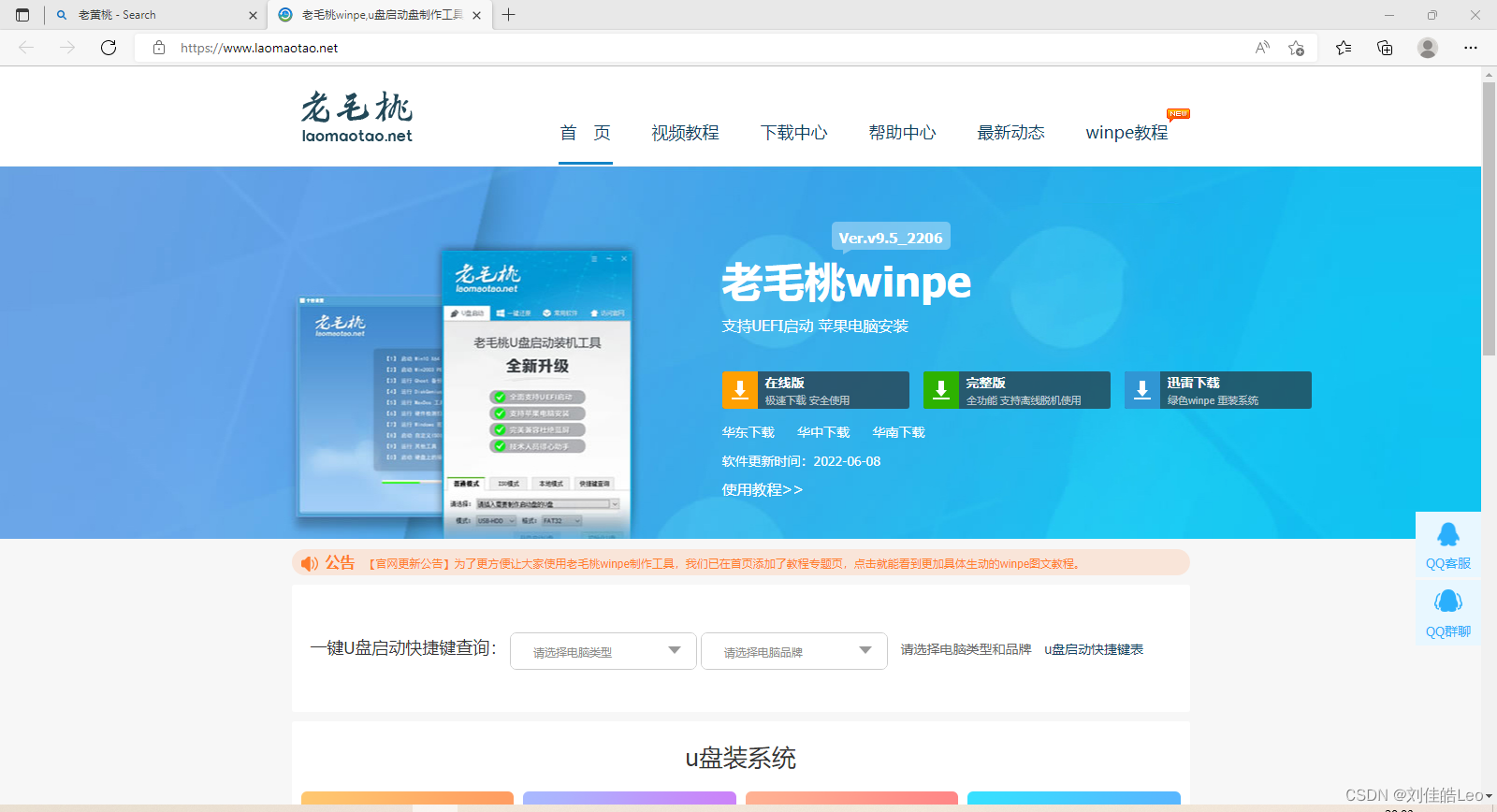Click the 公告 speaker icon
The height and width of the screenshot is (812, 1497).
(310, 563)
